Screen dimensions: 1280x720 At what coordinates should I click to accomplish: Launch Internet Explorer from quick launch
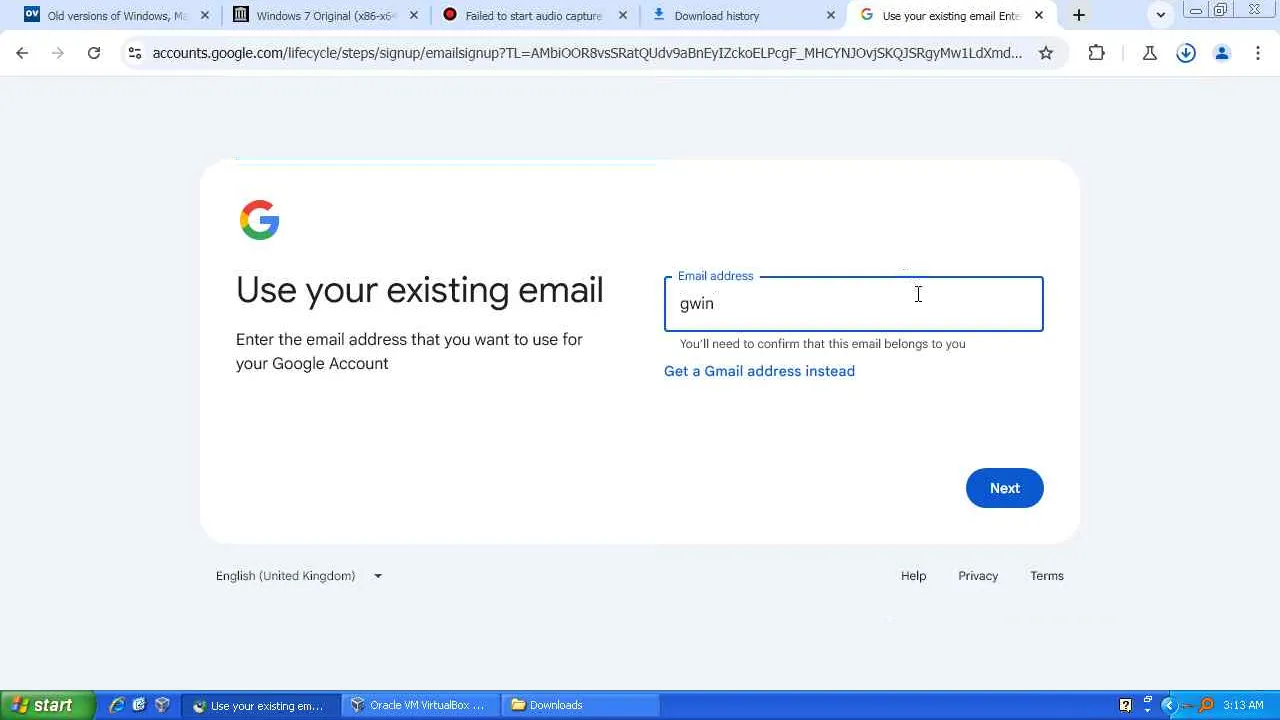point(117,705)
